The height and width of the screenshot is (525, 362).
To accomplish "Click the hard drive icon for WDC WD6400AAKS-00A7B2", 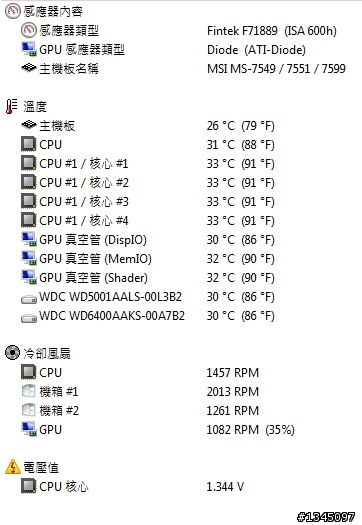I will point(29,318).
